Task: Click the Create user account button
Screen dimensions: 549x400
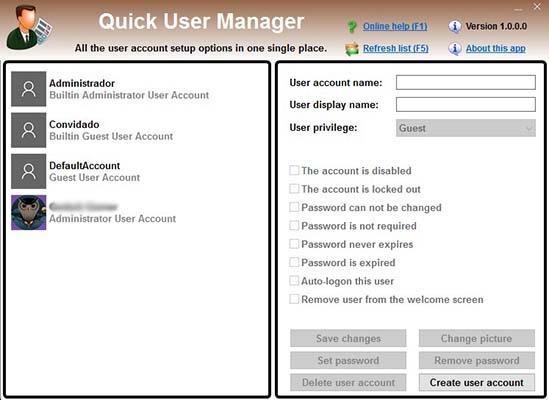Action: 477,382
